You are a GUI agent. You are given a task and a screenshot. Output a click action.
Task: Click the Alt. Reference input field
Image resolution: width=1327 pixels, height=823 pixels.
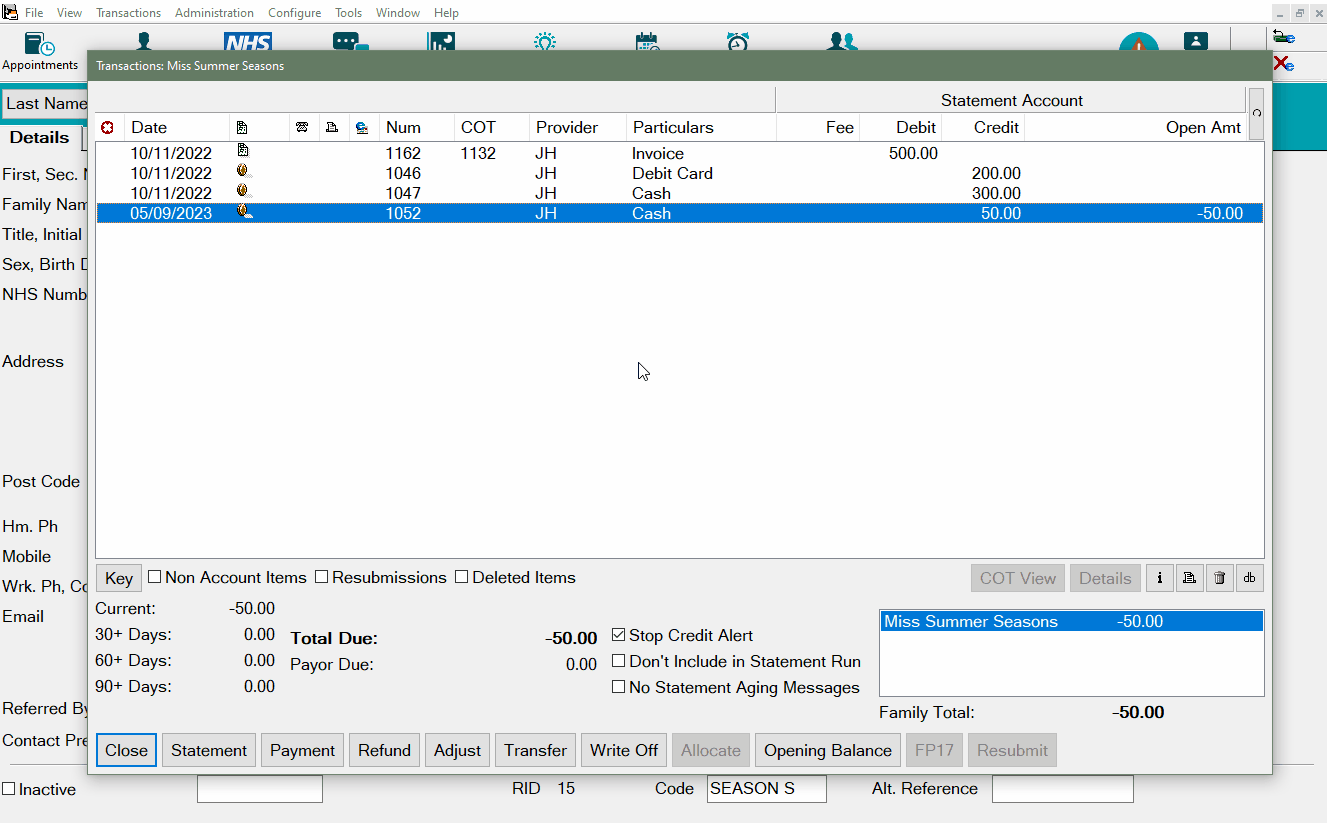1063,789
